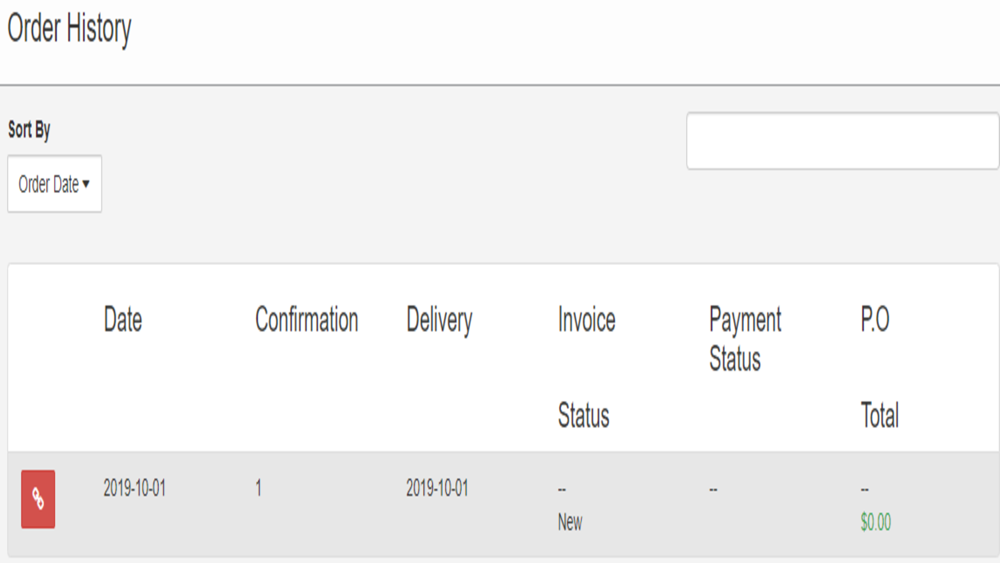The width and height of the screenshot is (1000, 563).
Task: Click the green $0.00 total amount
Action: click(876, 522)
